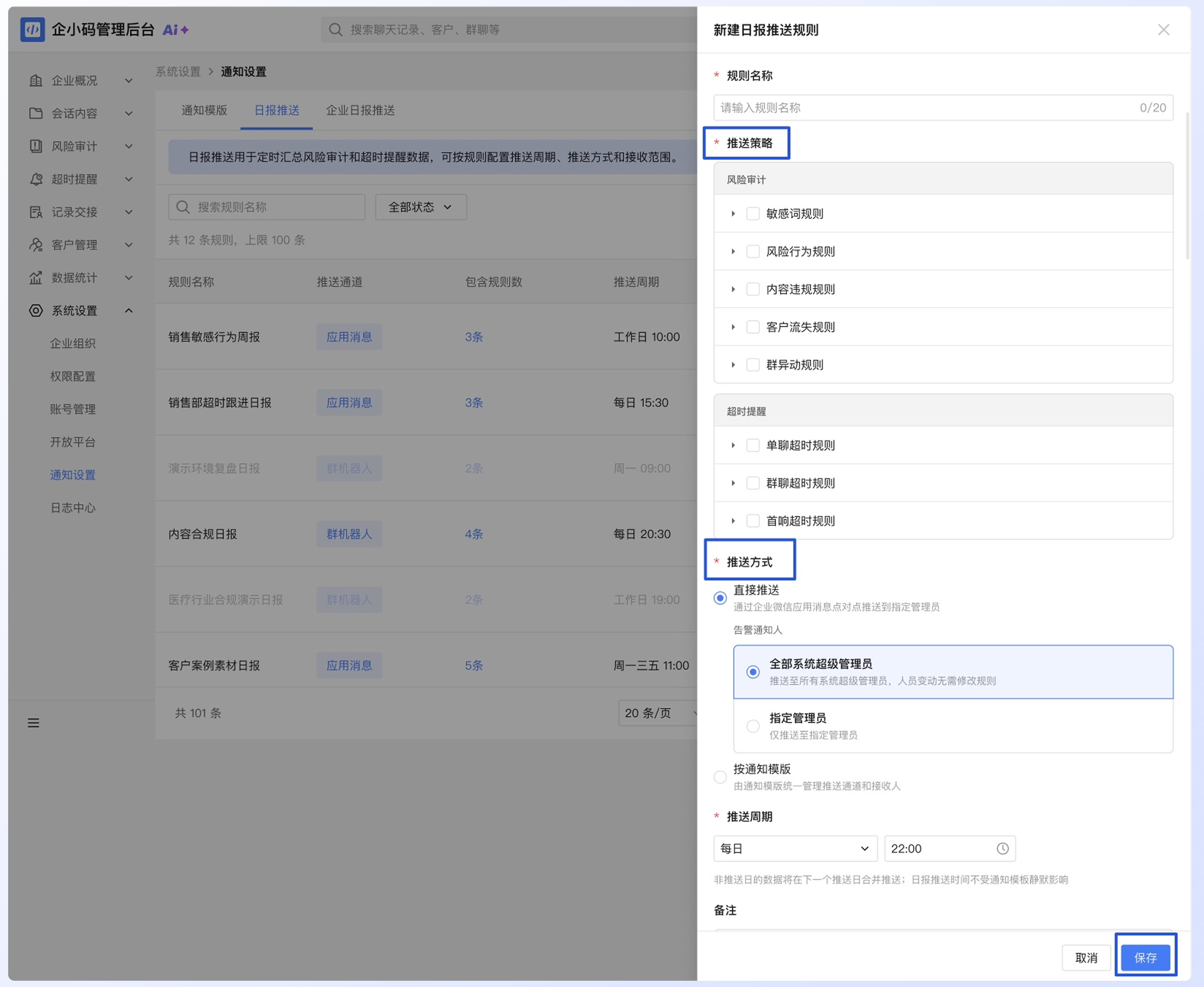Check the 单聊超时规则 checkbox

click(x=752, y=445)
